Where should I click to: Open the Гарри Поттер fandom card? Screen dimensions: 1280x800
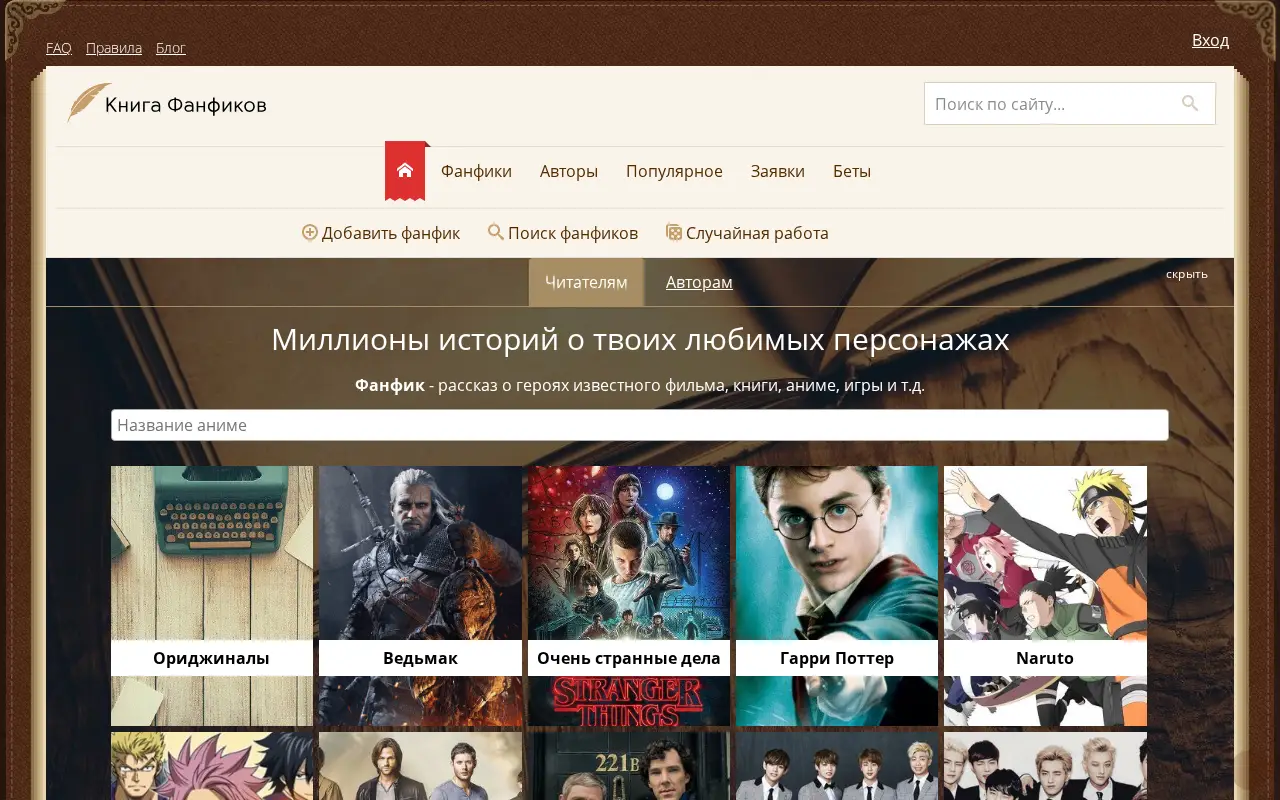pyautogui.click(x=837, y=596)
